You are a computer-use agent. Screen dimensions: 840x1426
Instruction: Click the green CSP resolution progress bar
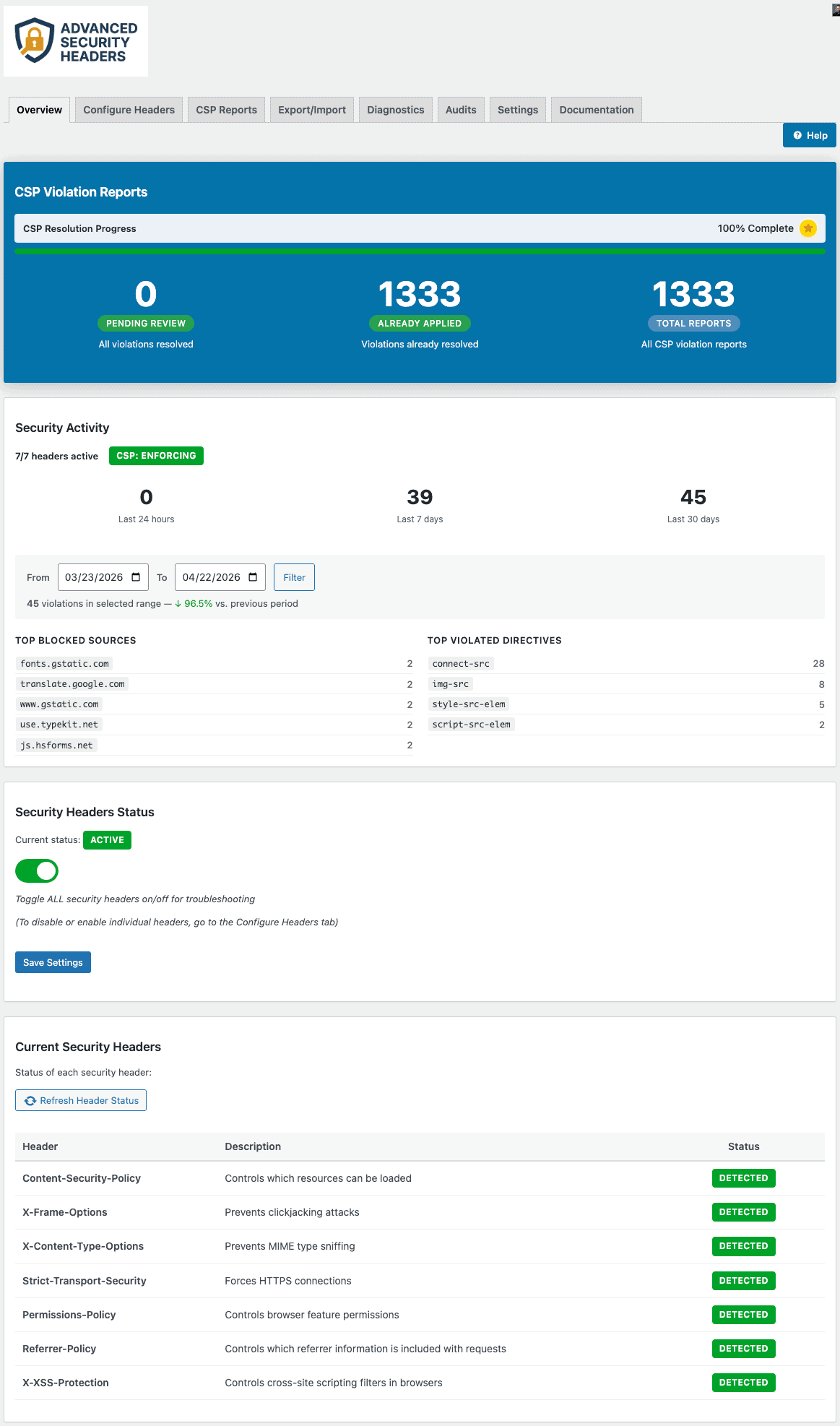point(420,251)
